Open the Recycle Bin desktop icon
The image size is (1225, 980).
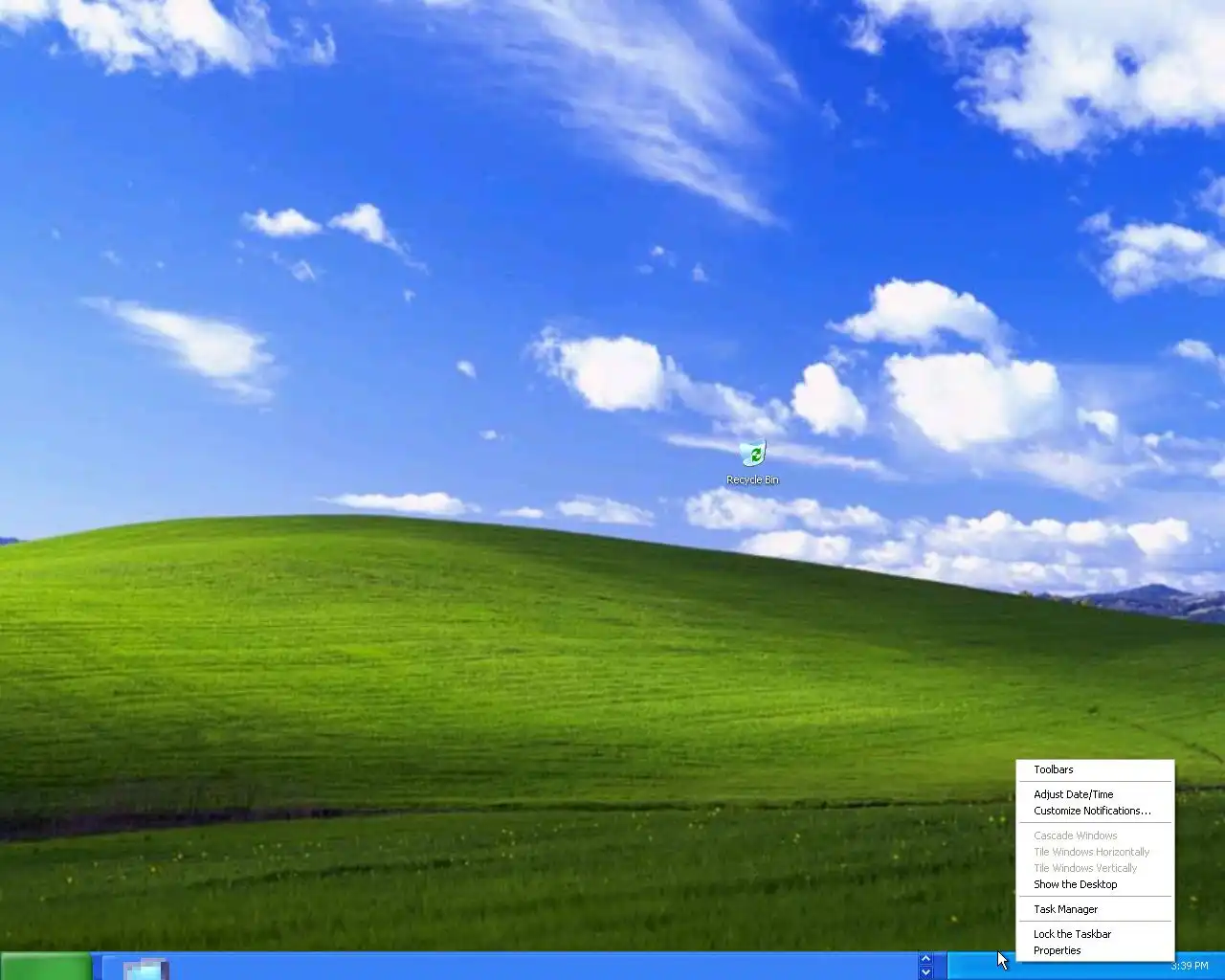click(753, 462)
